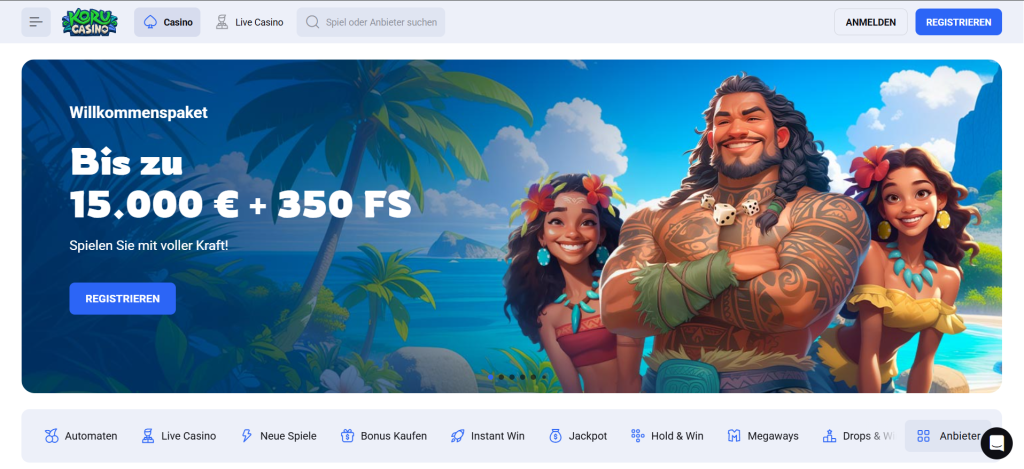
Task: Select the Drops & Wins category
Action: (x=857, y=436)
